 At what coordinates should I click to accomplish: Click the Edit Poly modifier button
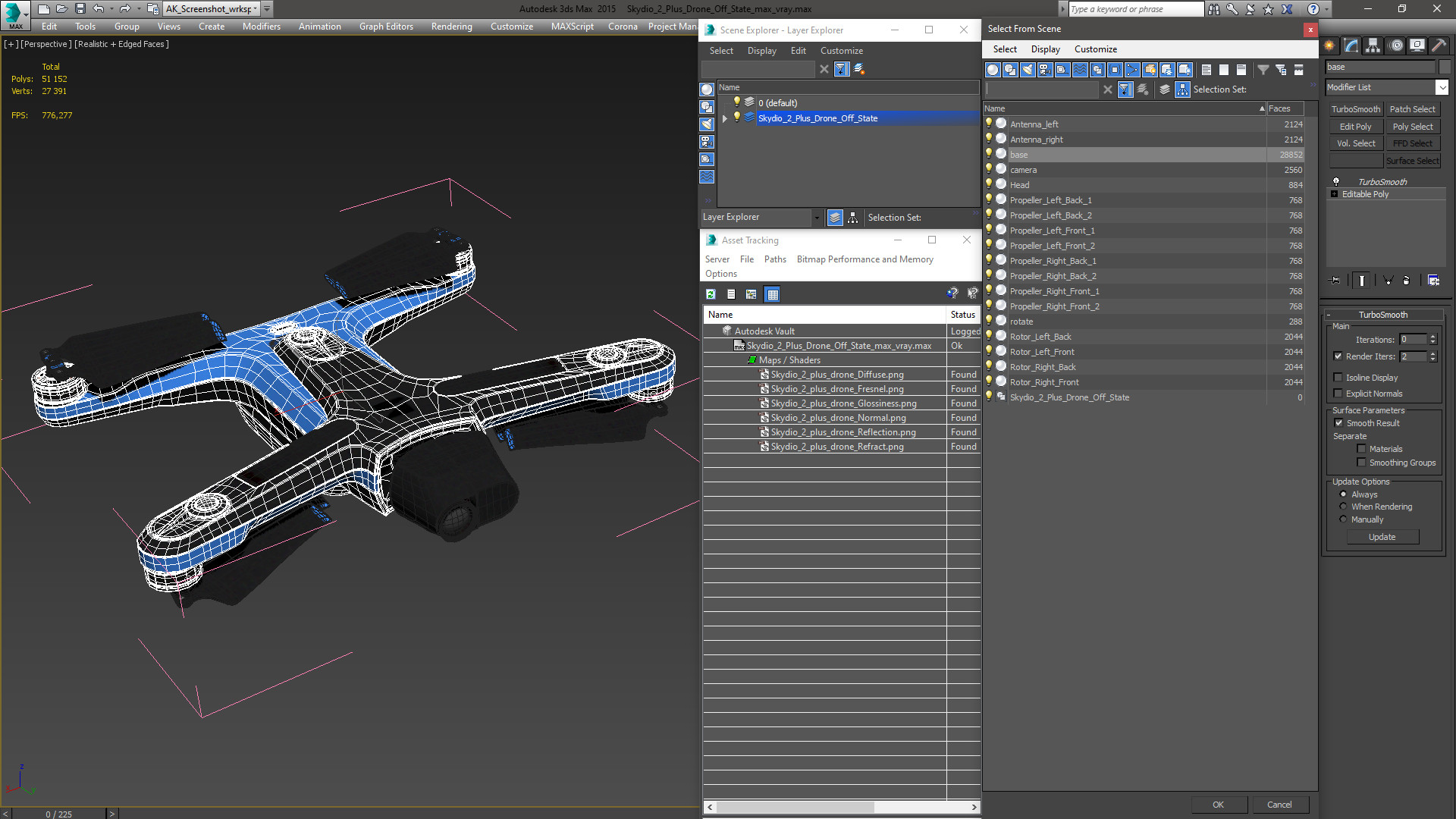pyautogui.click(x=1355, y=127)
